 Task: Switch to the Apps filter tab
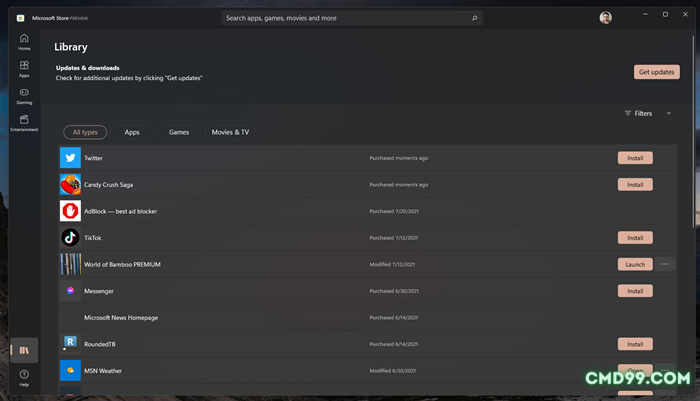pos(132,132)
